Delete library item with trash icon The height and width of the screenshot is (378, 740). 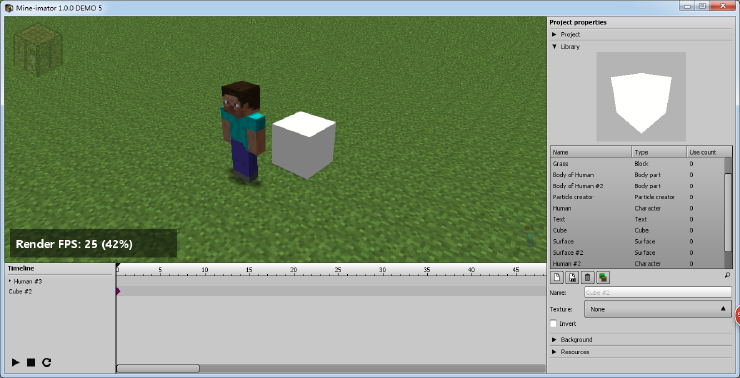tap(587, 277)
